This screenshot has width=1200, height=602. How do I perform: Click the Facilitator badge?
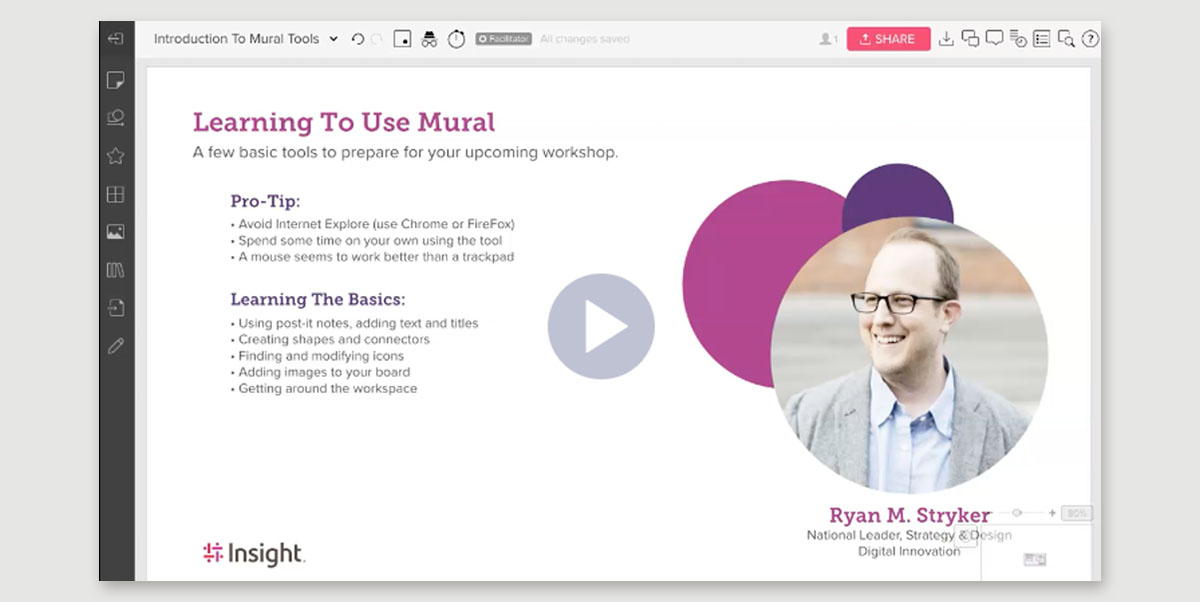[503, 39]
